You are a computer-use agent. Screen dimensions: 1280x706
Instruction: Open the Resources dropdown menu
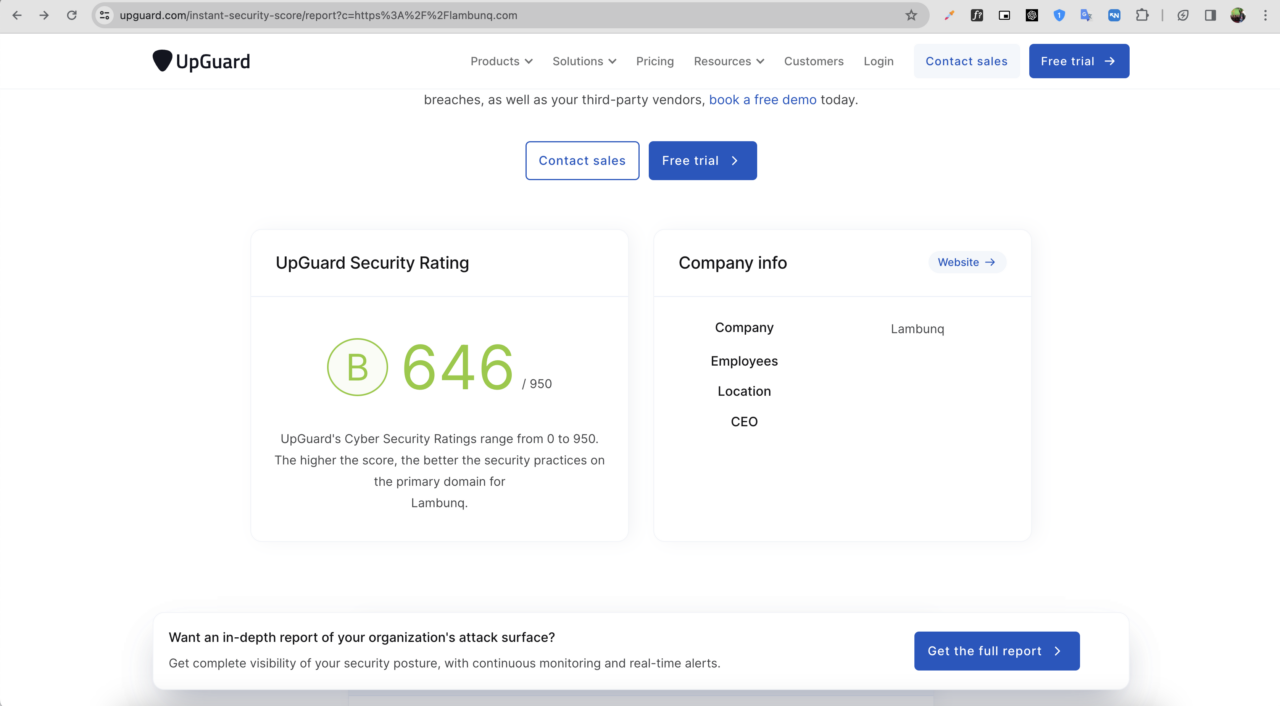pyautogui.click(x=728, y=61)
